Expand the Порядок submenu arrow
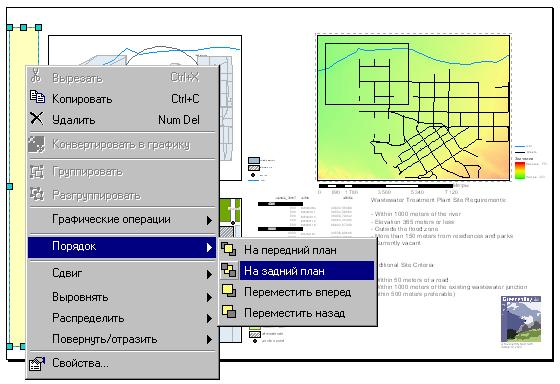Viewport: 560px width, 384px height. point(209,247)
